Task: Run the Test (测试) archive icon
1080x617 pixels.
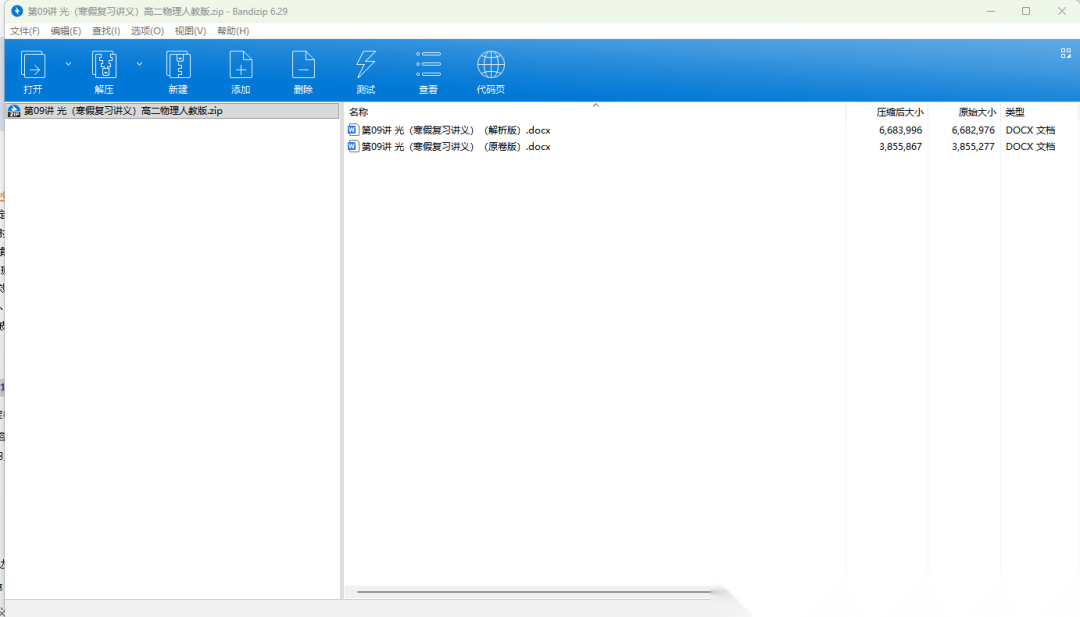Action: [366, 66]
